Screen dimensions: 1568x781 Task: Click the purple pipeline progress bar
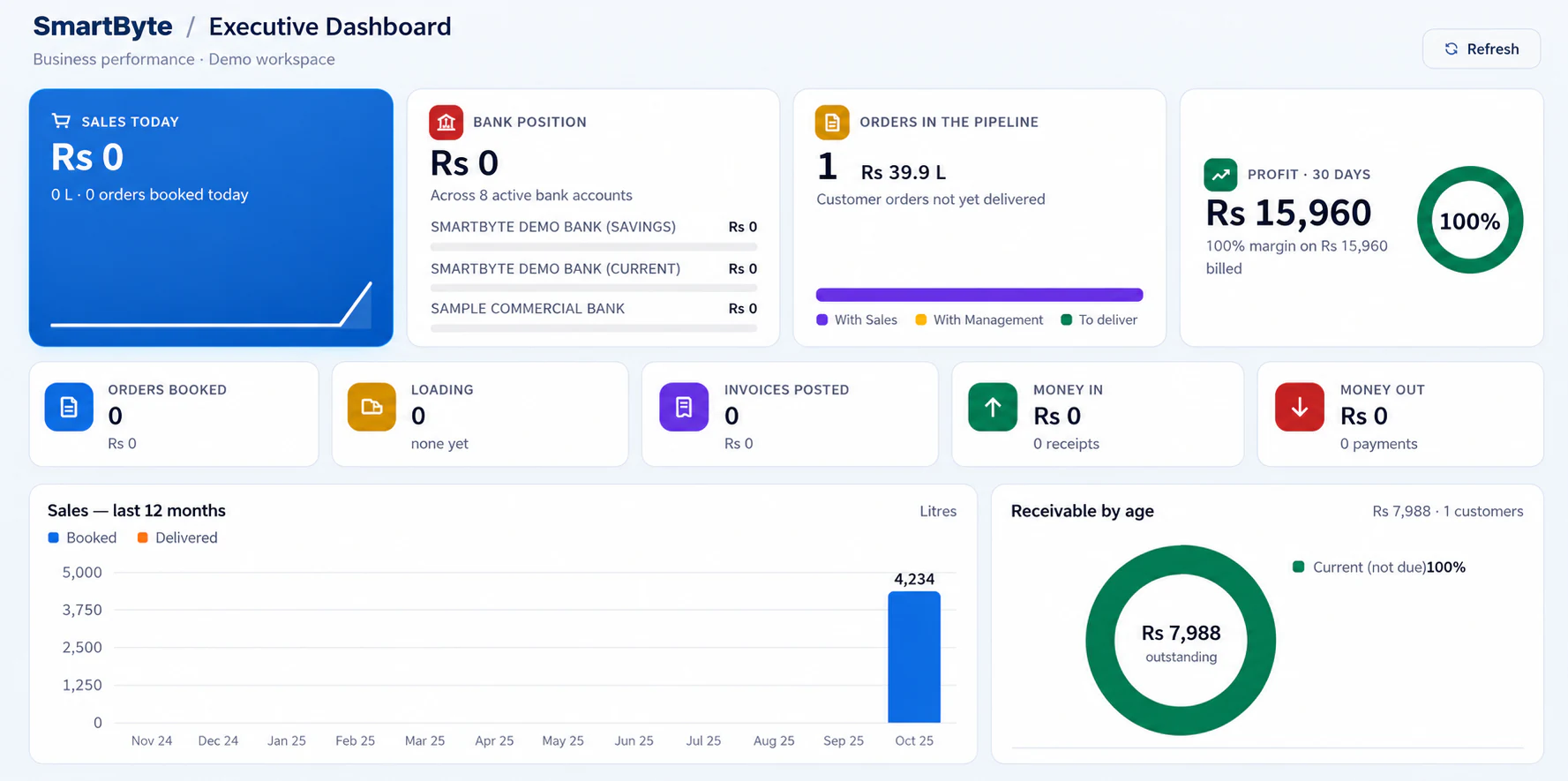pos(979,295)
